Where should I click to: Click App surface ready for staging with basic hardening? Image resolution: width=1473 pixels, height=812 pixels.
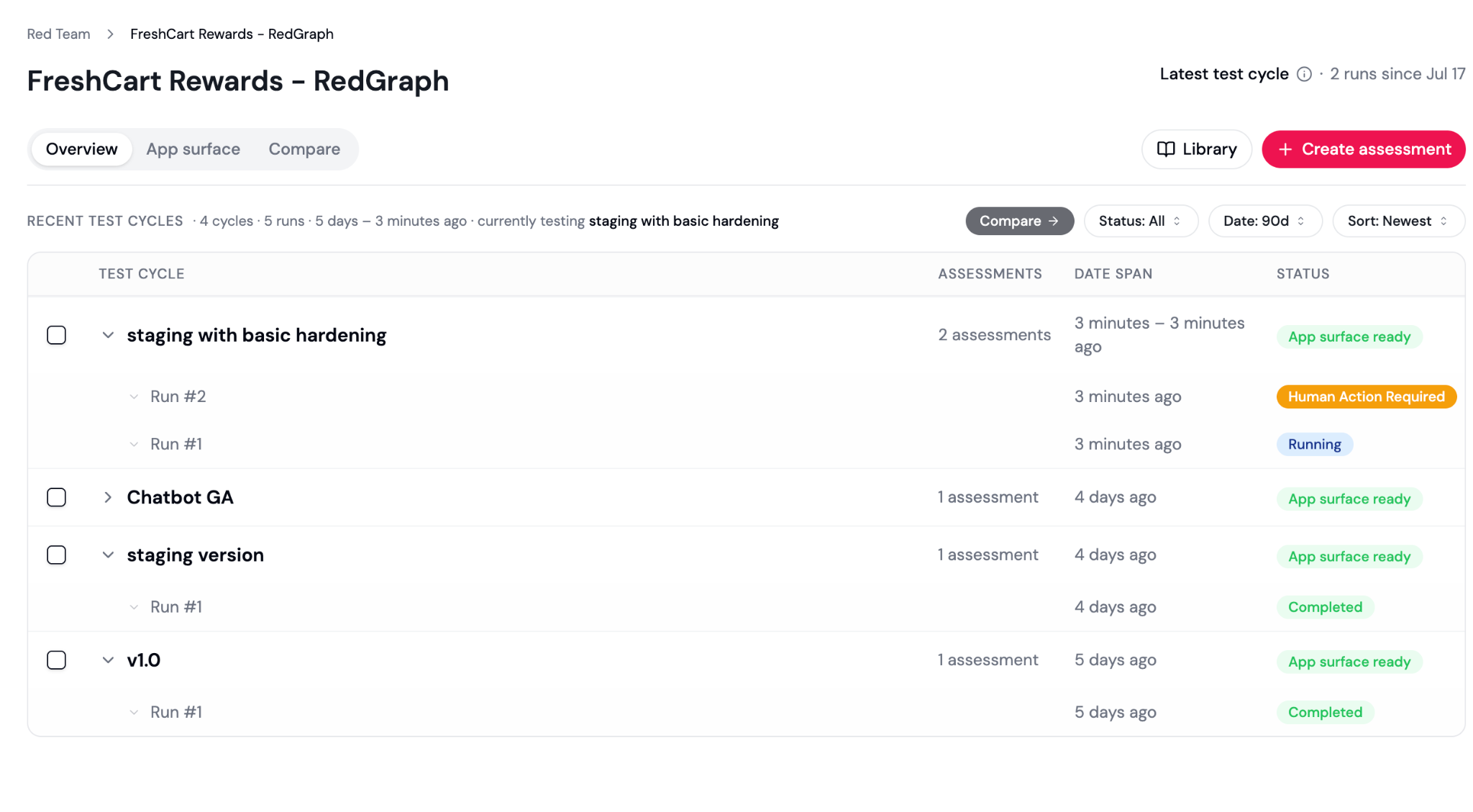(x=1349, y=337)
